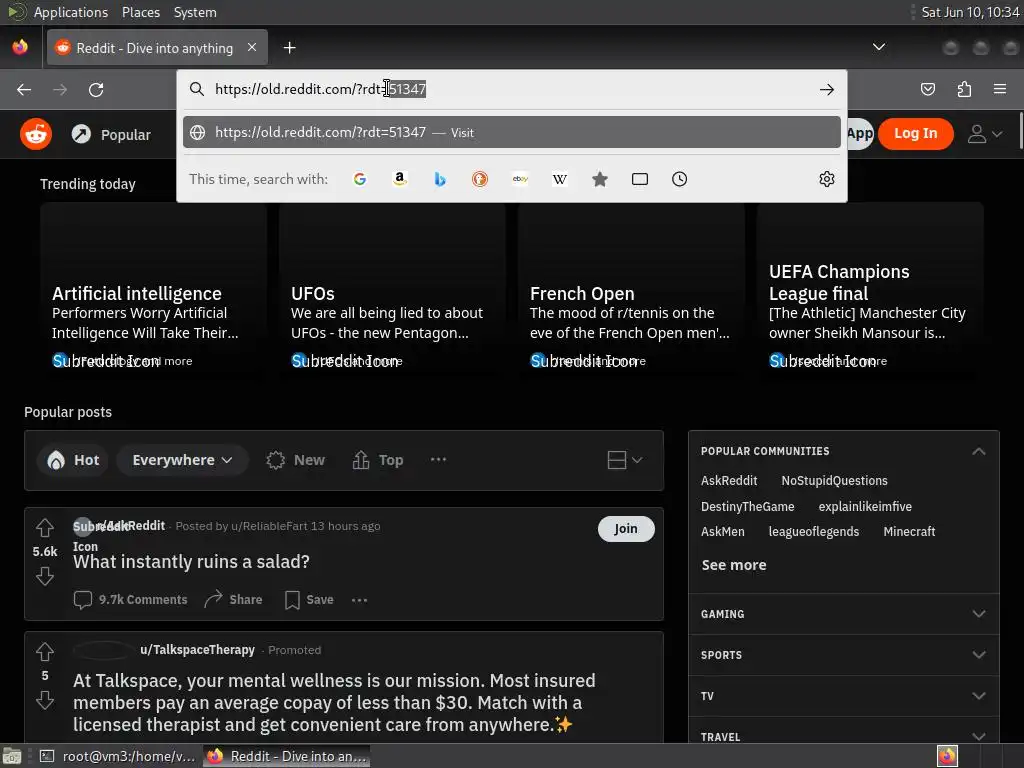Open 9.7k Comments on salad post
The height and width of the screenshot is (768, 1024).
click(131, 600)
